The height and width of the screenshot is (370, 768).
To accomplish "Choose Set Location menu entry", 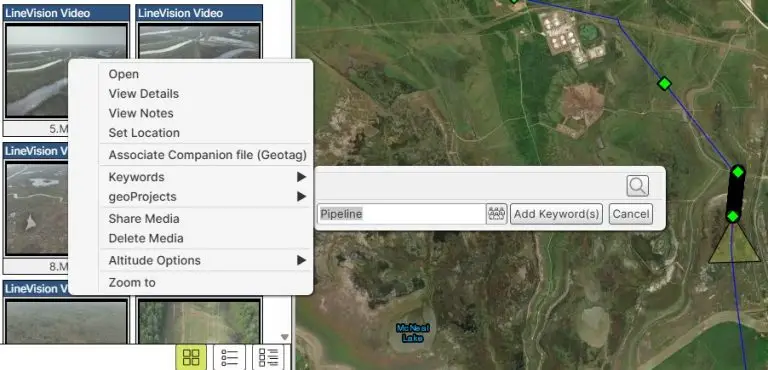I will click(x=144, y=133).
